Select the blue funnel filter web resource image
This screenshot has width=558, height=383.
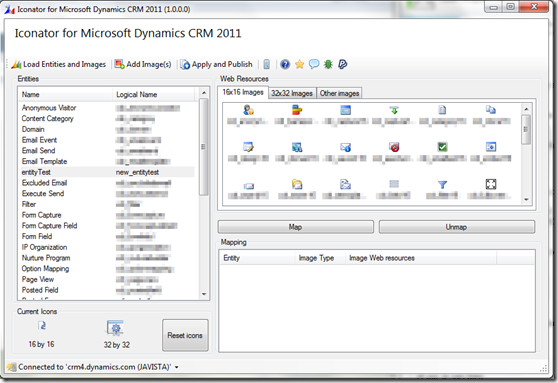tap(442, 184)
